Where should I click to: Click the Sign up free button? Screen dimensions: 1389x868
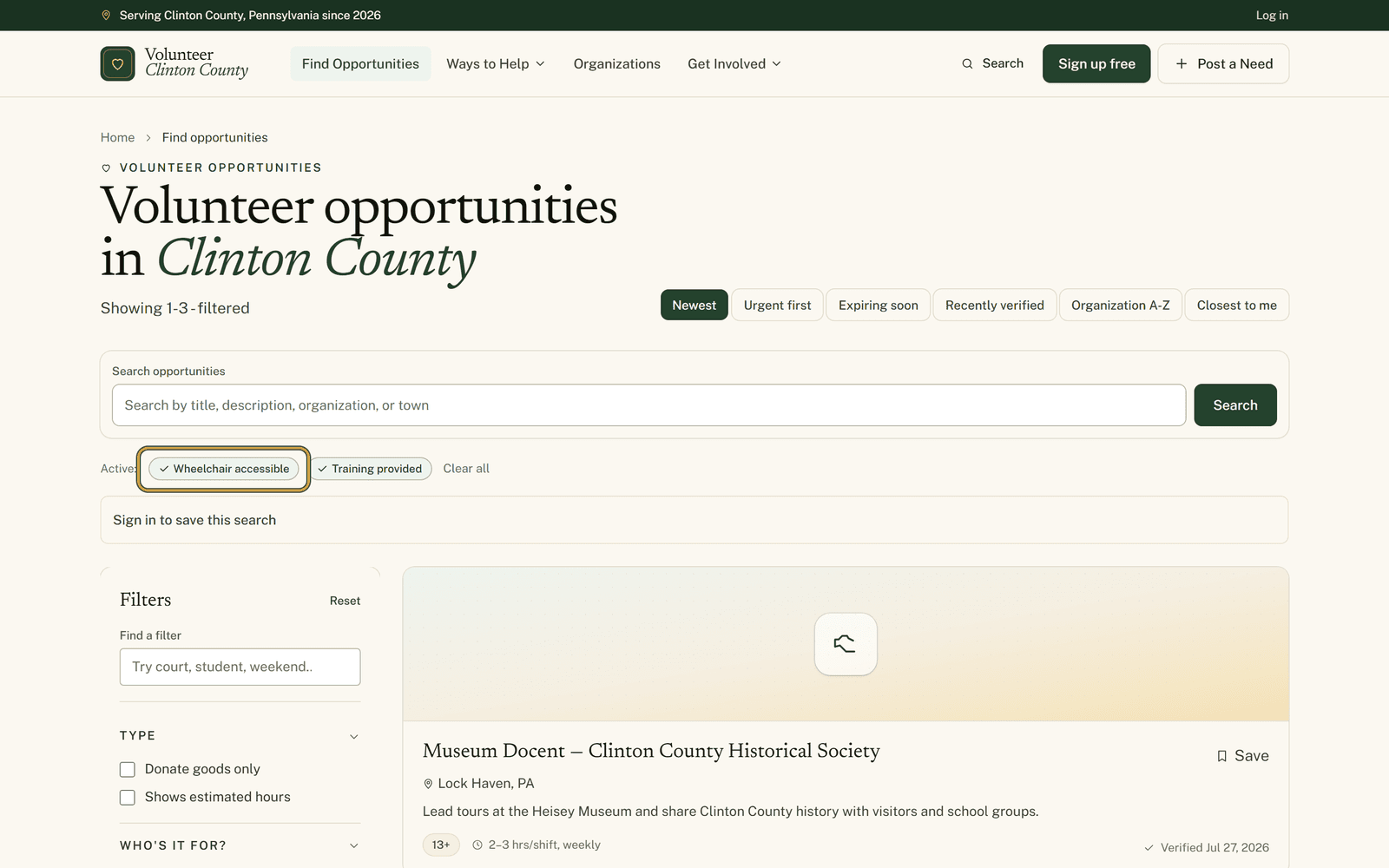pos(1096,64)
